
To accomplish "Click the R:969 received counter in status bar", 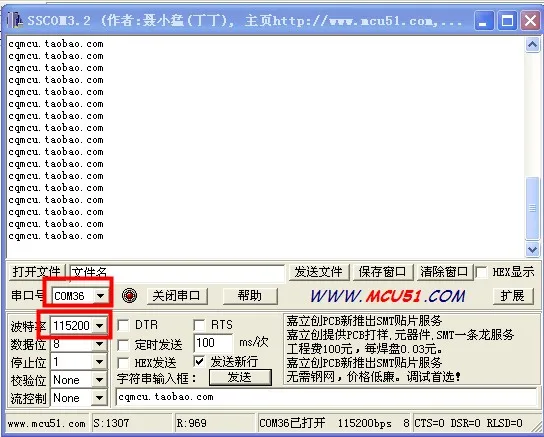I will tap(214, 423).
